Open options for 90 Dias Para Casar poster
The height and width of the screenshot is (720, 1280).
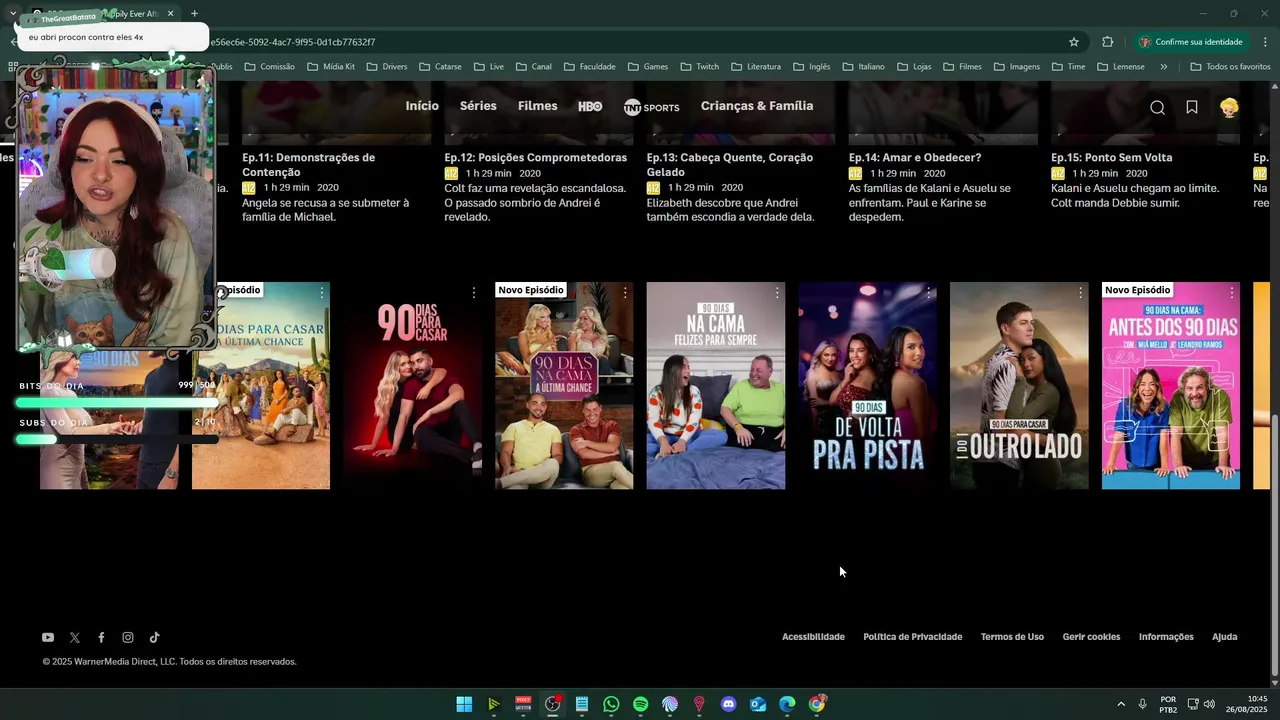click(473, 293)
